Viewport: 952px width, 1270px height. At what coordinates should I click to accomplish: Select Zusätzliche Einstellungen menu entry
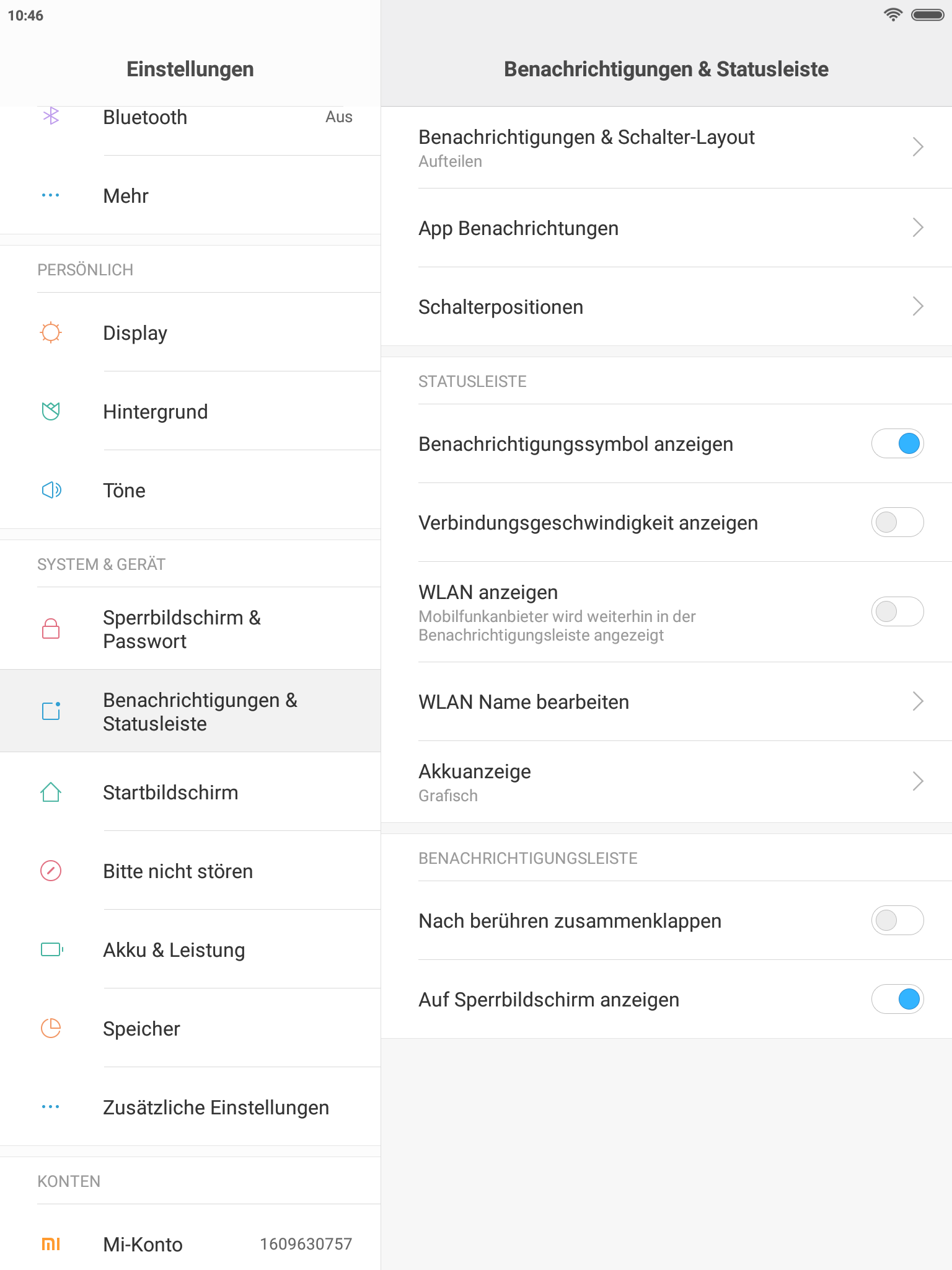(216, 1108)
